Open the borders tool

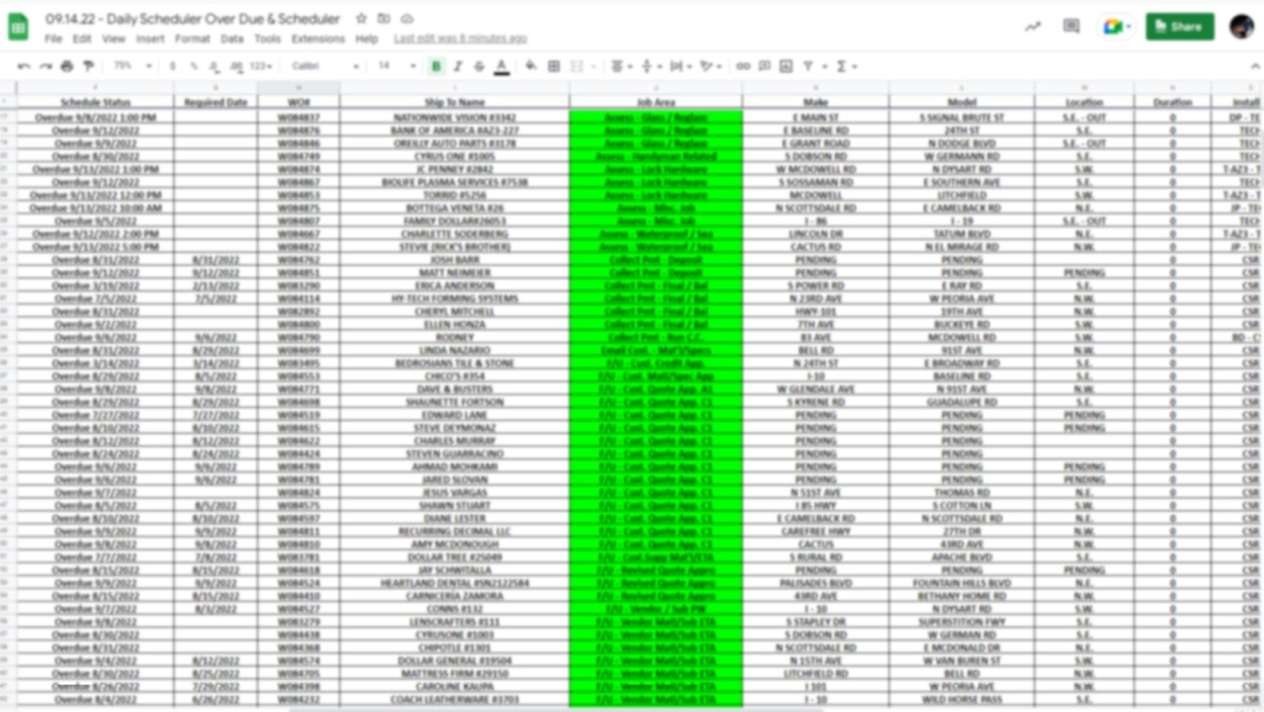coord(554,66)
